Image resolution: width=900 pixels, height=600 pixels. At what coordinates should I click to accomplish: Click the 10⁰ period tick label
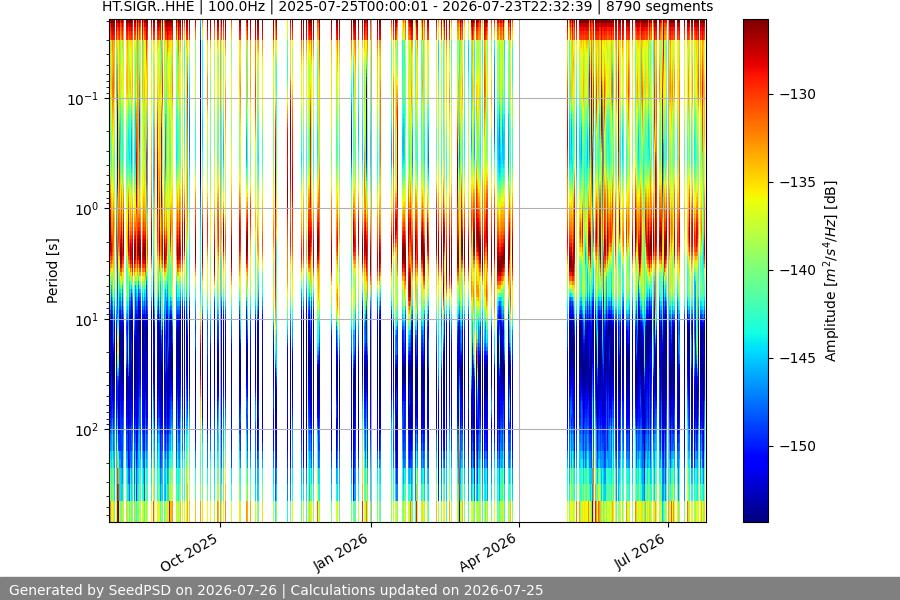[86, 209]
